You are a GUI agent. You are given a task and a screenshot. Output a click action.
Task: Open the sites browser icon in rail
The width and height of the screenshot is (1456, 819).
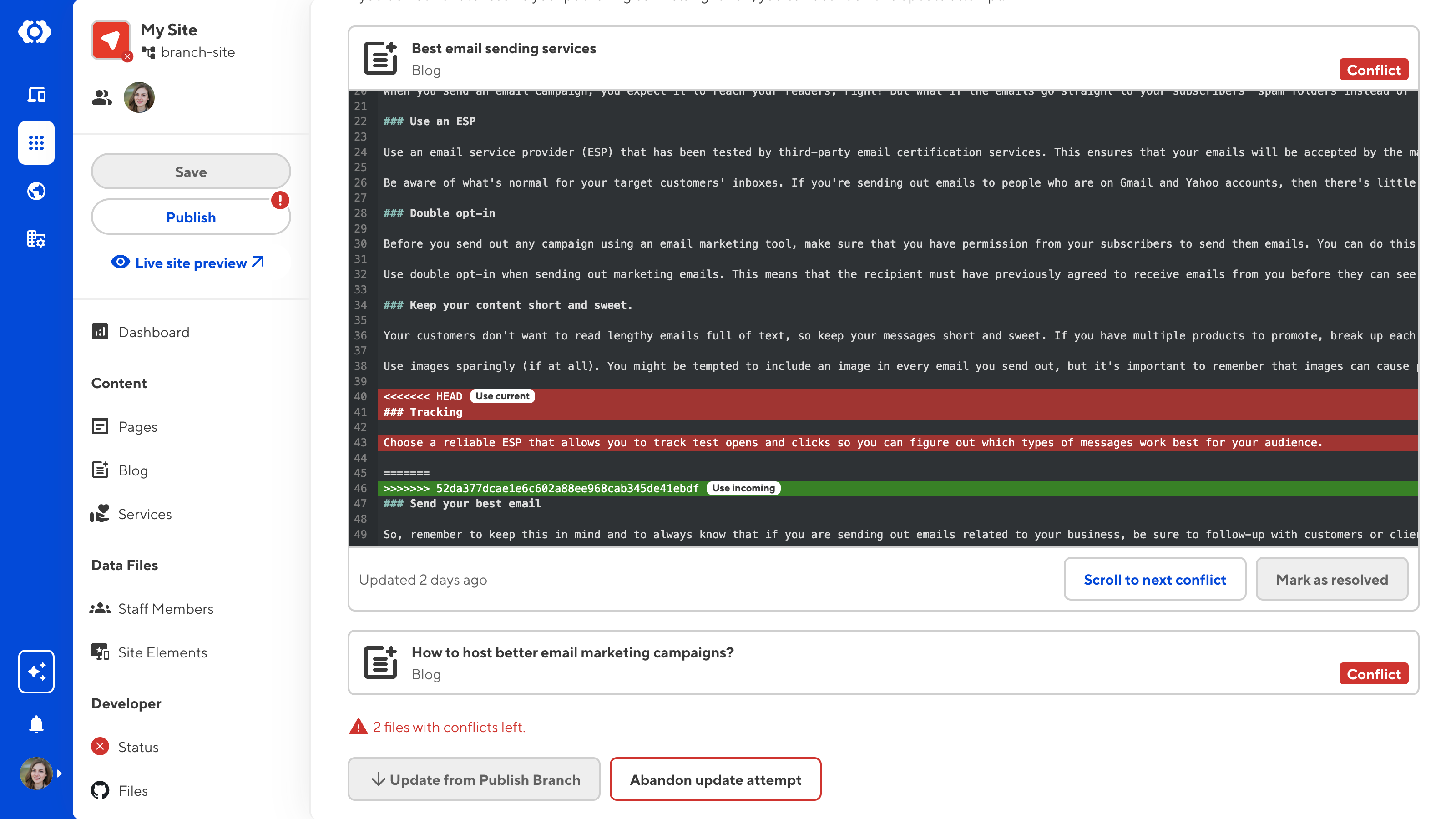[36, 94]
